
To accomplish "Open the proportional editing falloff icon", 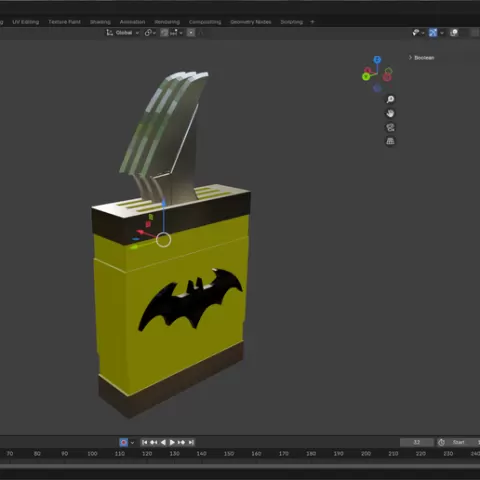I will pos(201,33).
